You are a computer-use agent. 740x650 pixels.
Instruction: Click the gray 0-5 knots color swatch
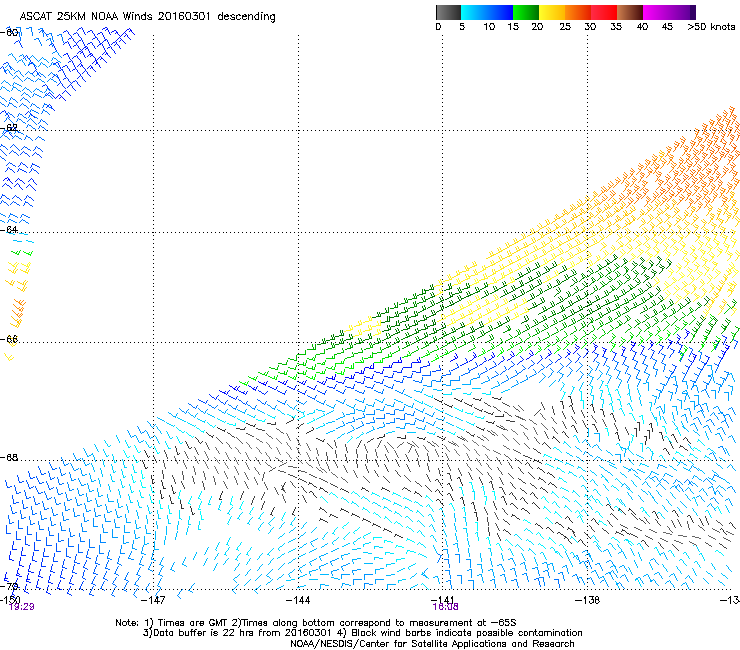point(448,12)
